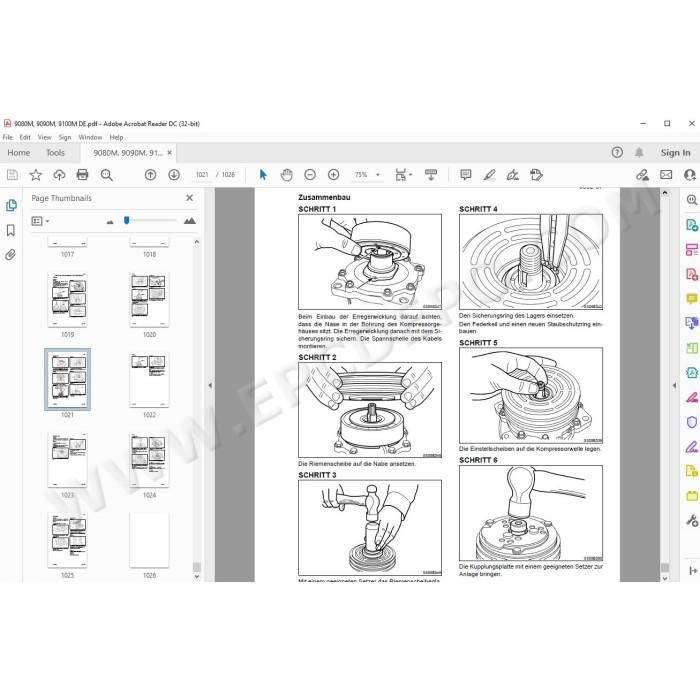Click the Sign In link
This screenshot has width=700, height=700.
coord(675,153)
